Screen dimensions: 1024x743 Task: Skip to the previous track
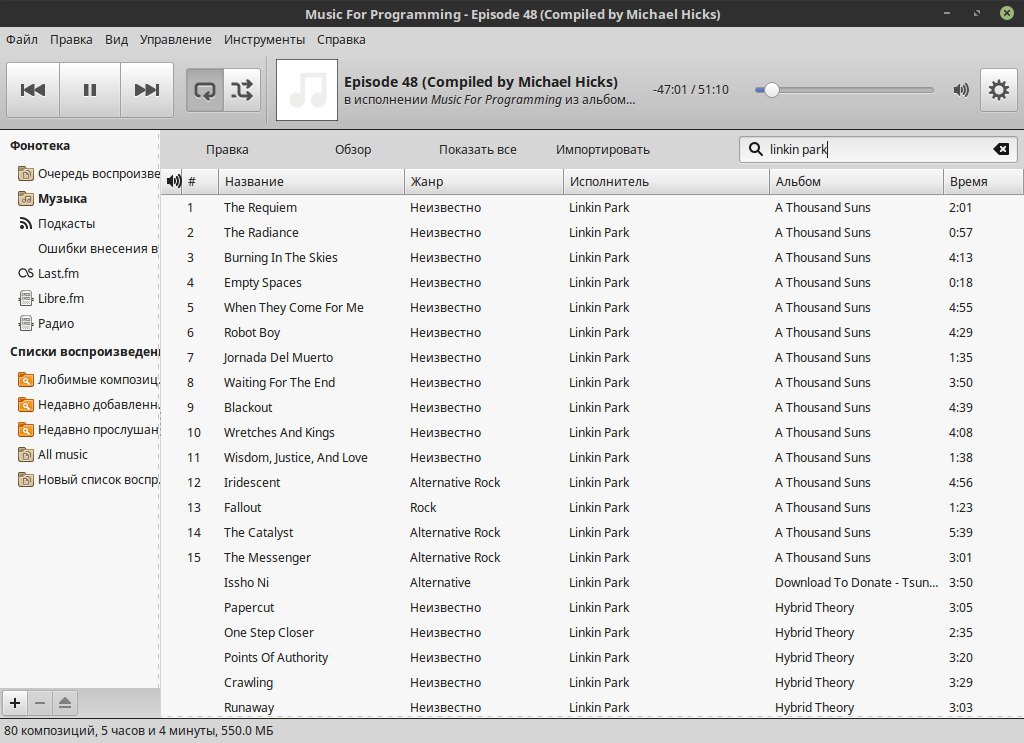[33, 90]
